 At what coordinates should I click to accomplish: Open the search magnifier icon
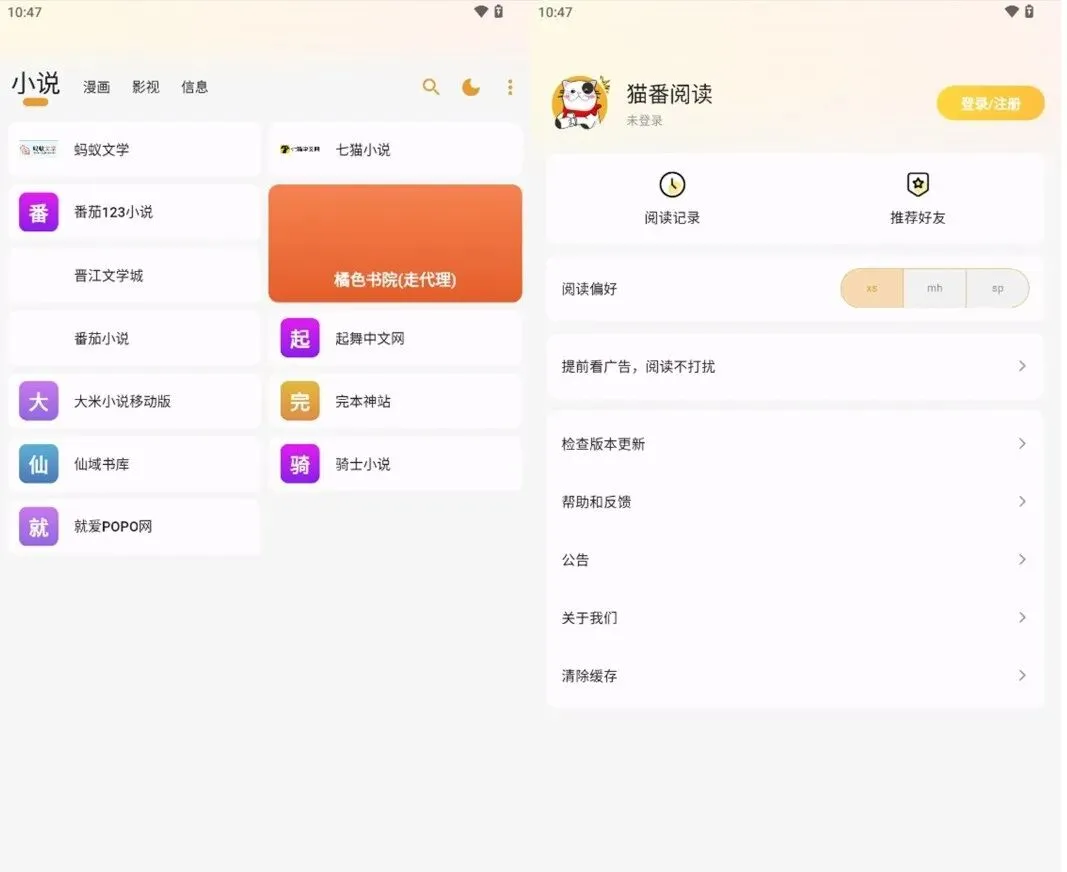point(431,86)
